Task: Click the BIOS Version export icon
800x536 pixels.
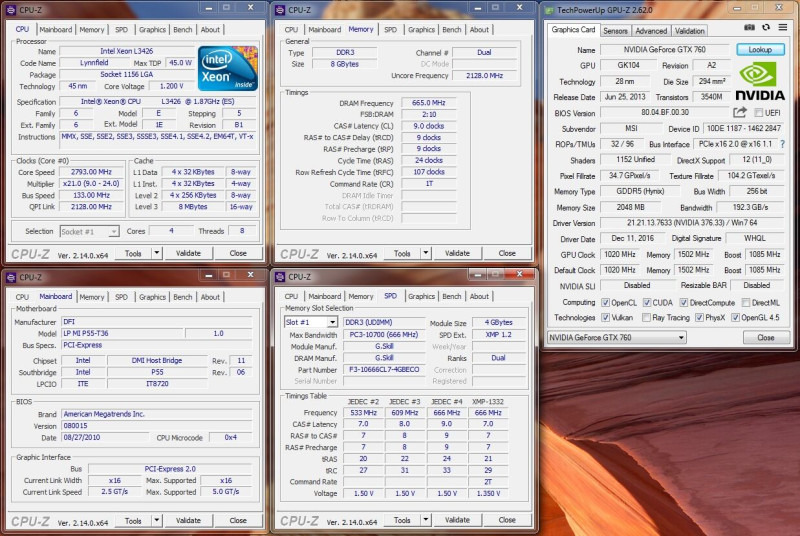Action: [740, 112]
